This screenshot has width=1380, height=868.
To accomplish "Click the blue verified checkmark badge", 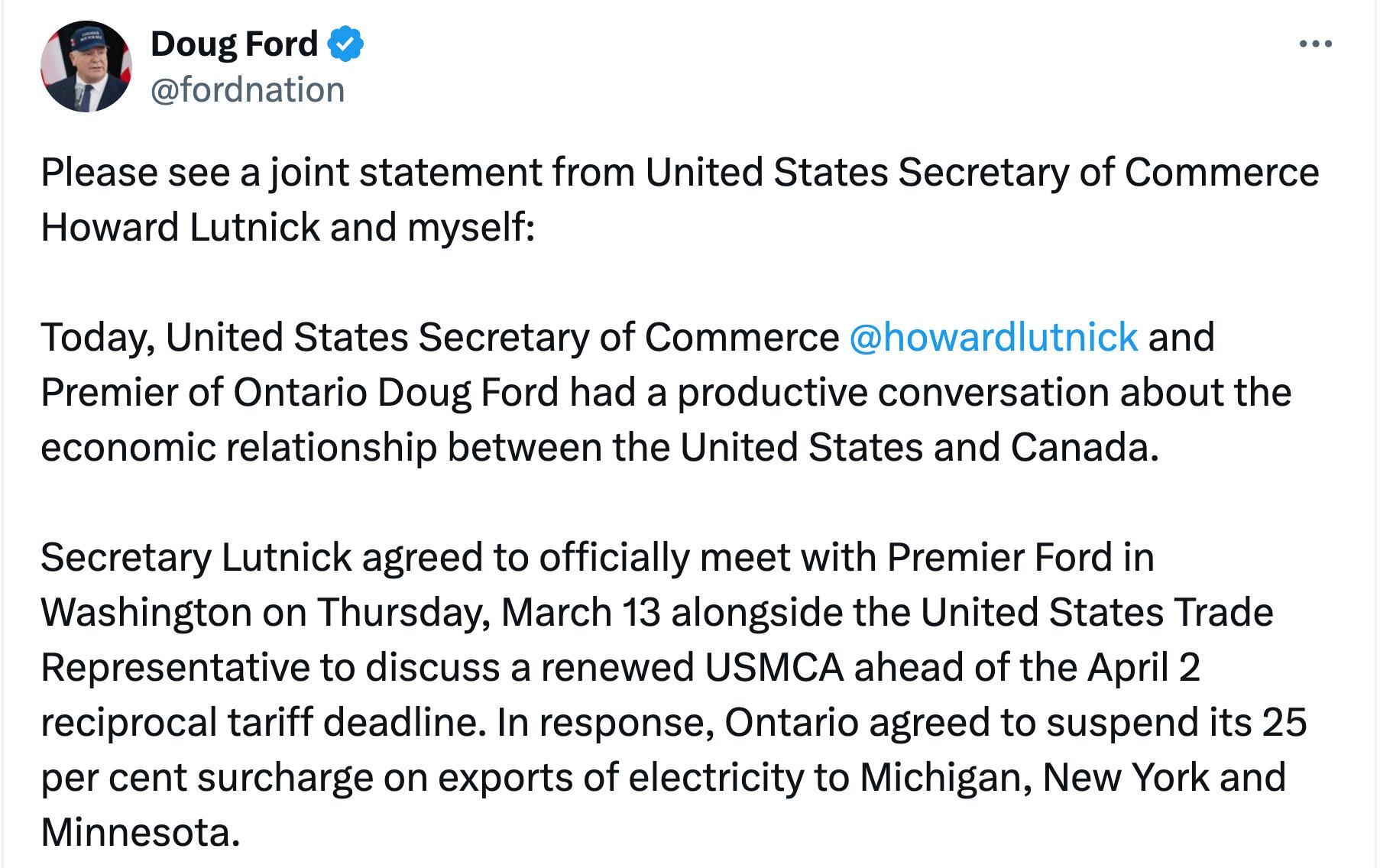I will tap(345, 44).
